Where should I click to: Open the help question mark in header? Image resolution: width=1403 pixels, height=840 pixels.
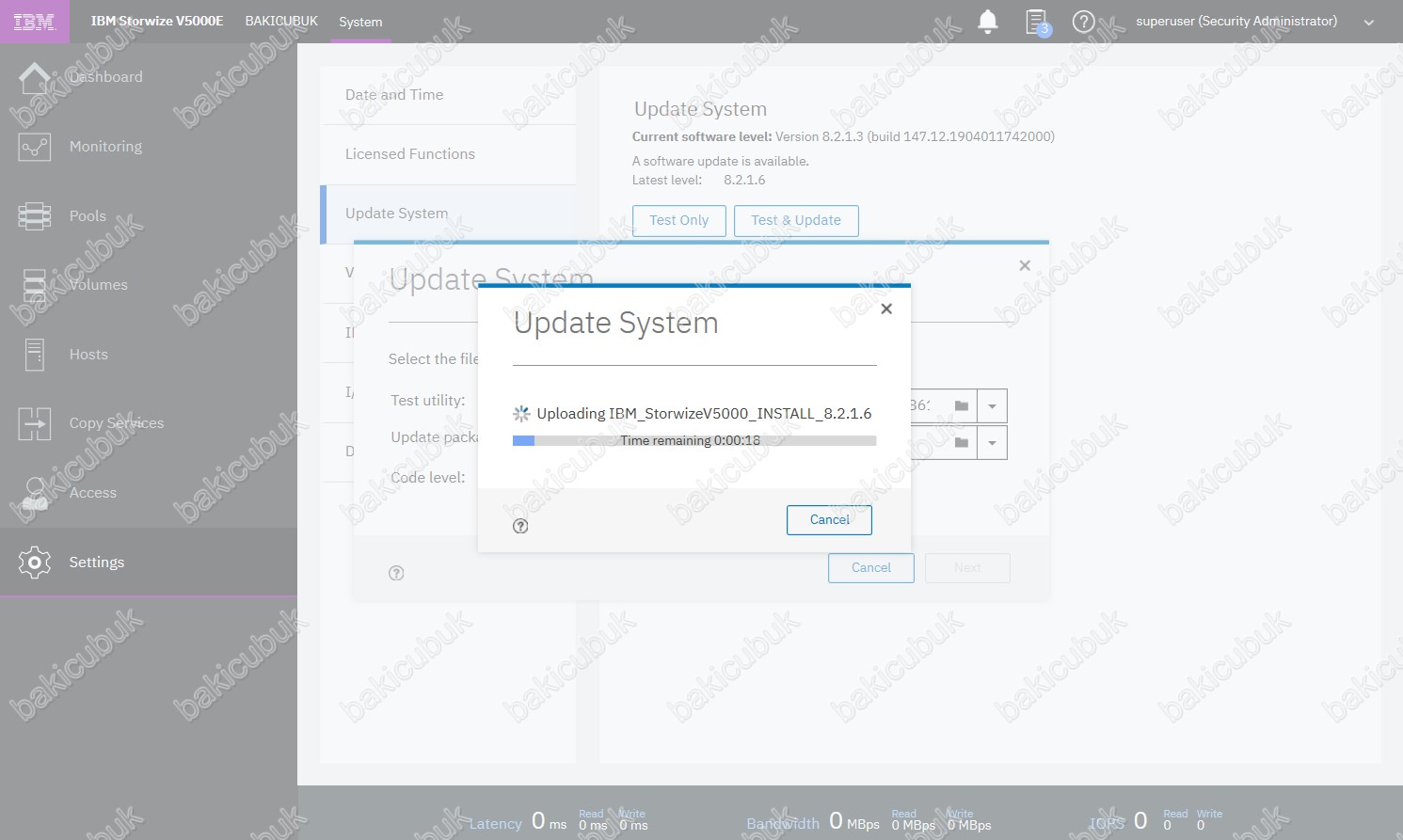(x=1083, y=22)
